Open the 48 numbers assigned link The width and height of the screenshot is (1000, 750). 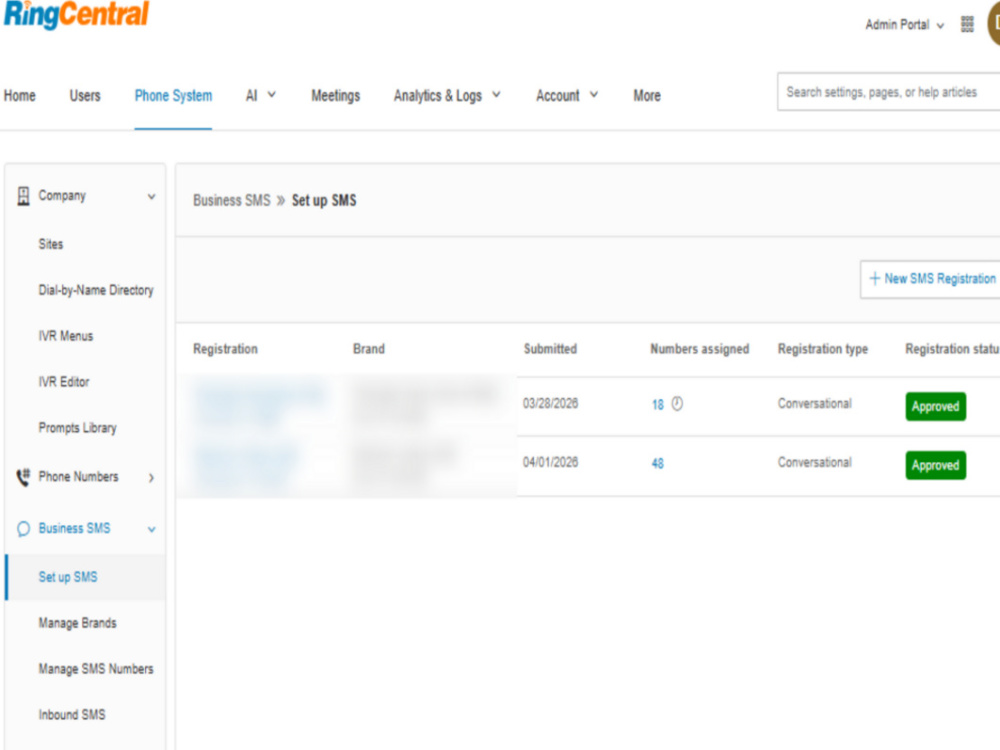[x=658, y=464]
